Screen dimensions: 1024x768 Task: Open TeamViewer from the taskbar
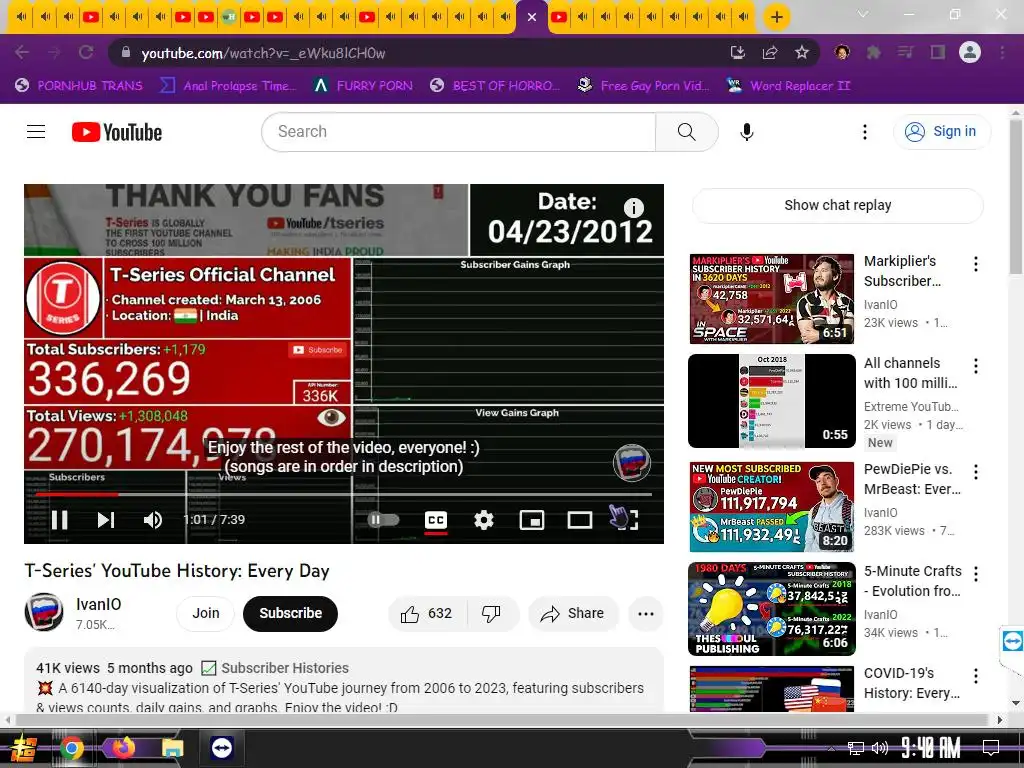tap(222, 748)
